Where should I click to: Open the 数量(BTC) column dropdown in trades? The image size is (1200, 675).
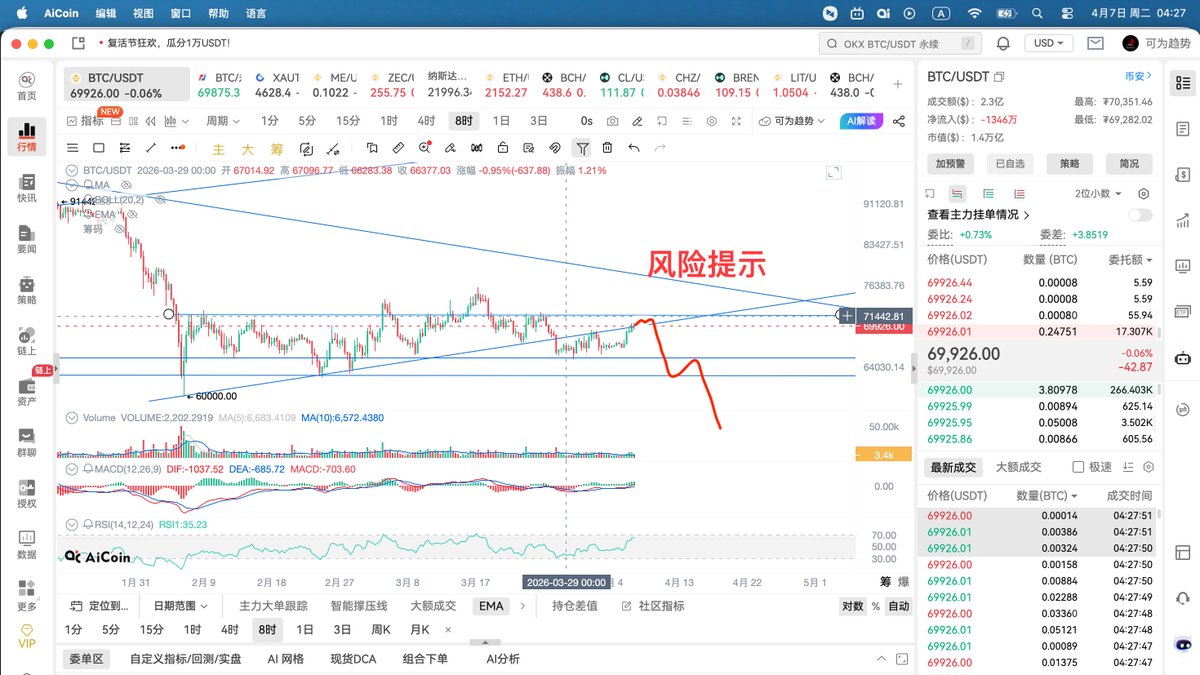(1047, 496)
